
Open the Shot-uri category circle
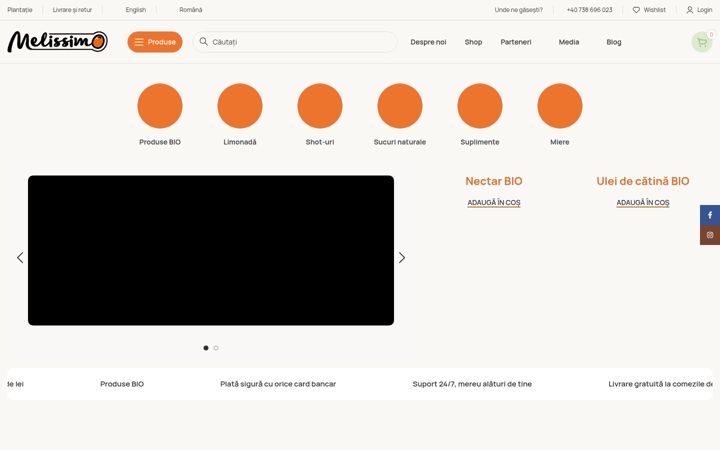point(320,106)
